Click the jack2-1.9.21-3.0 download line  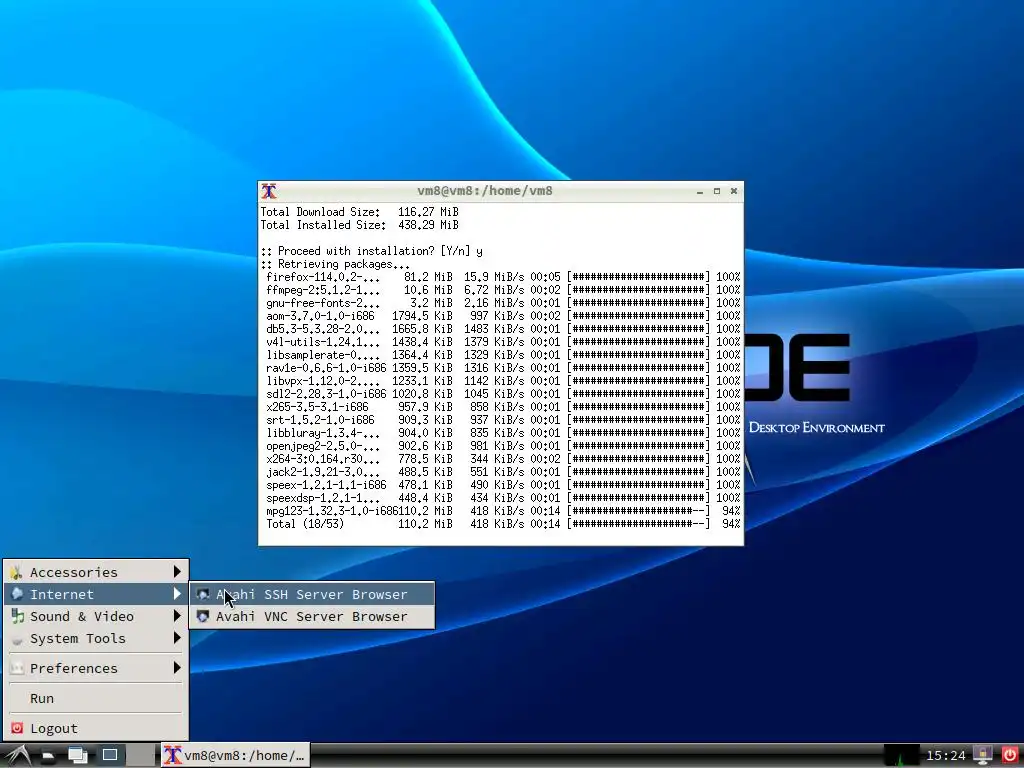(500, 472)
